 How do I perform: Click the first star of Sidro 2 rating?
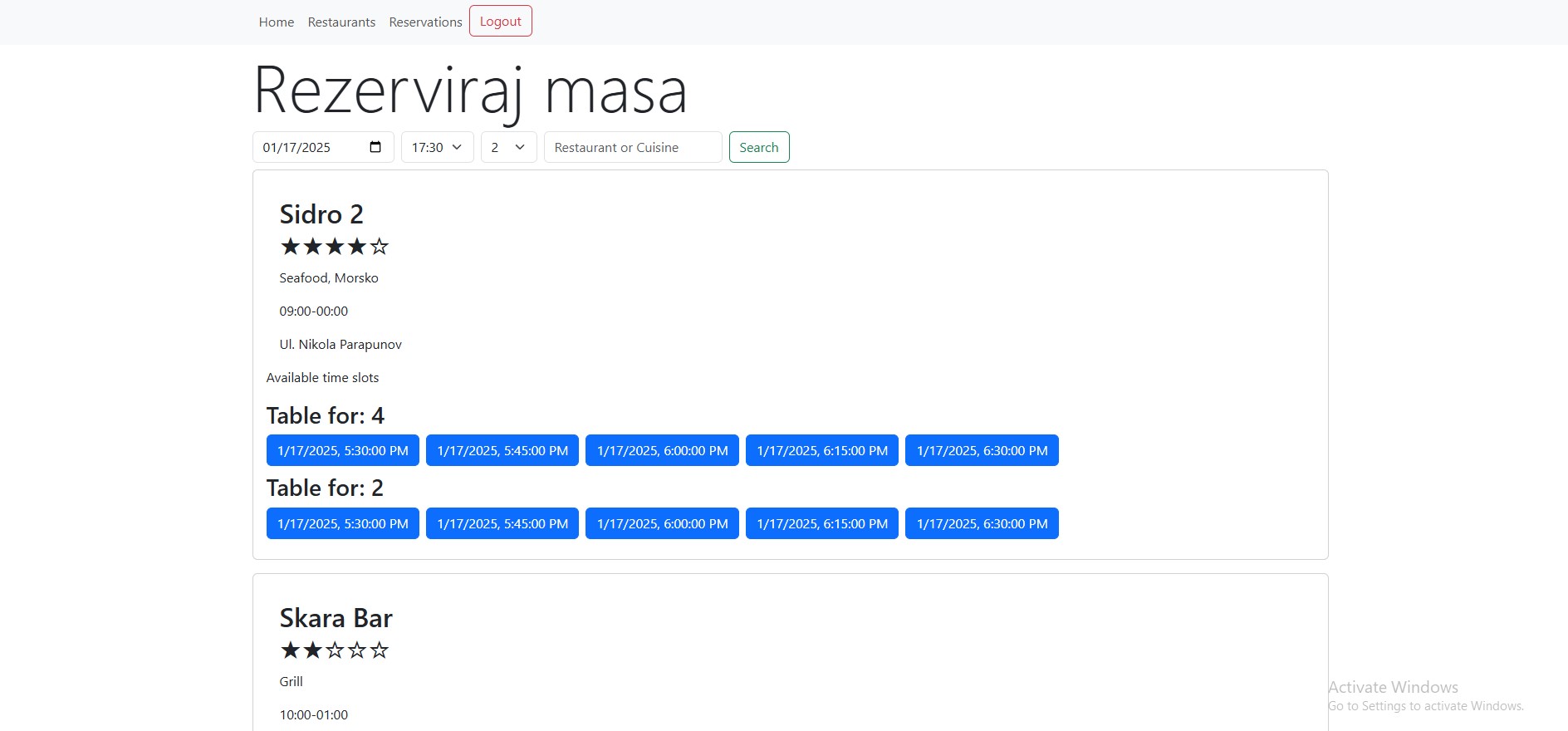pos(290,247)
